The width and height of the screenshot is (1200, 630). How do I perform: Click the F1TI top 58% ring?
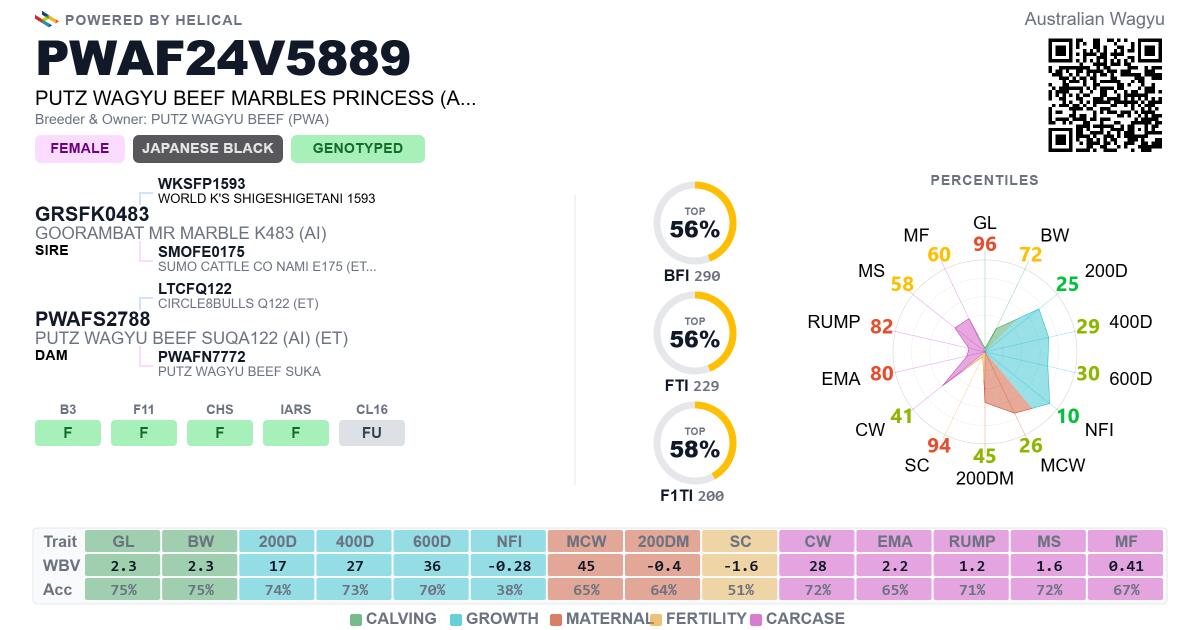click(x=695, y=444)
